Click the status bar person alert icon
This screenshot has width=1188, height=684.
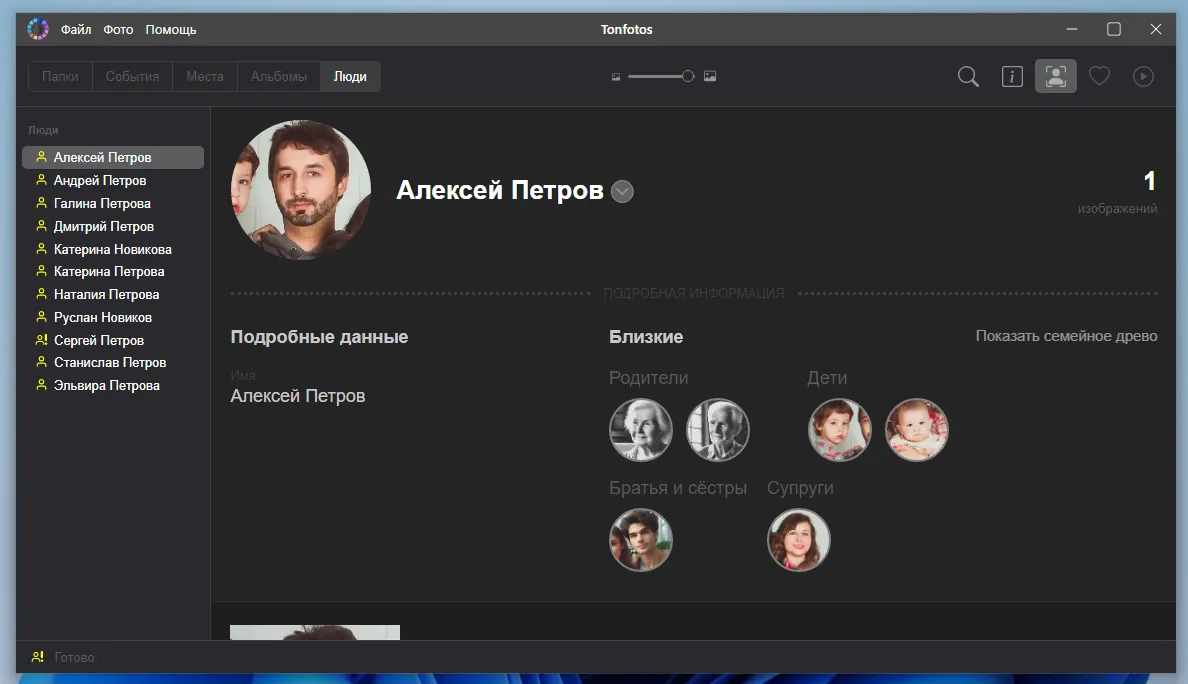37,657
